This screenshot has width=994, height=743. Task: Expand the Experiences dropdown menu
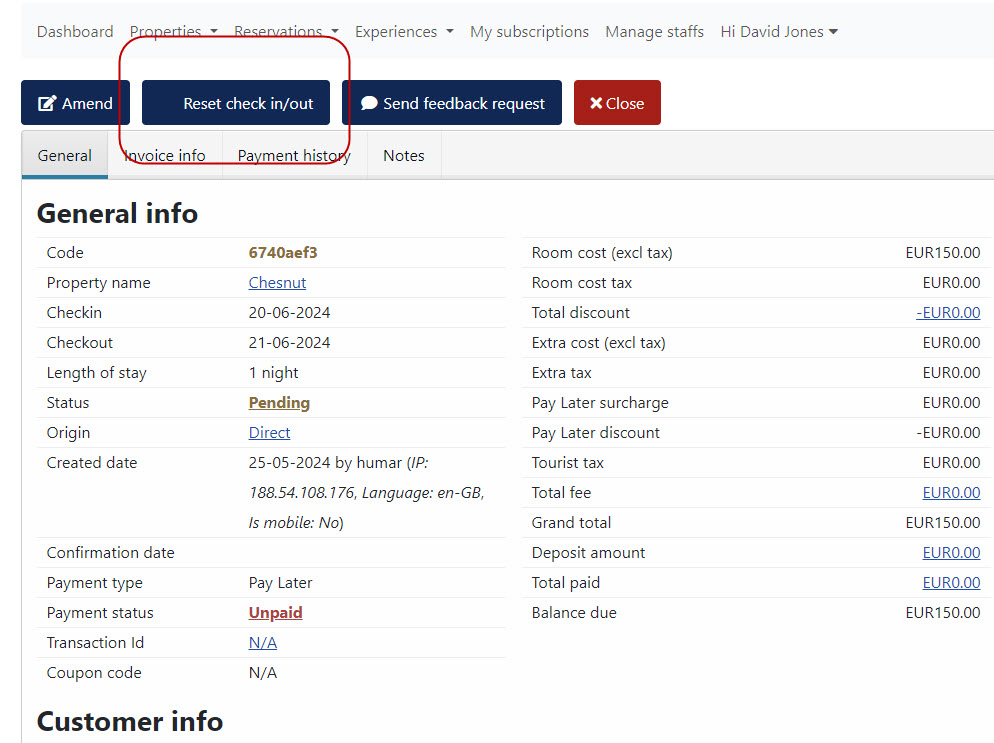click(x=404, y=32)
